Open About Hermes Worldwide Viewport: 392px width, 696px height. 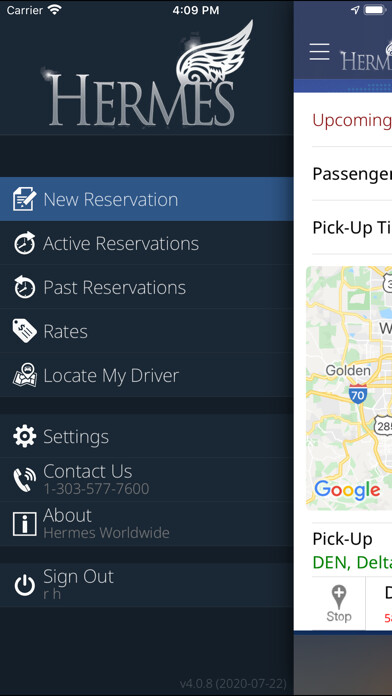click(147, 524)
